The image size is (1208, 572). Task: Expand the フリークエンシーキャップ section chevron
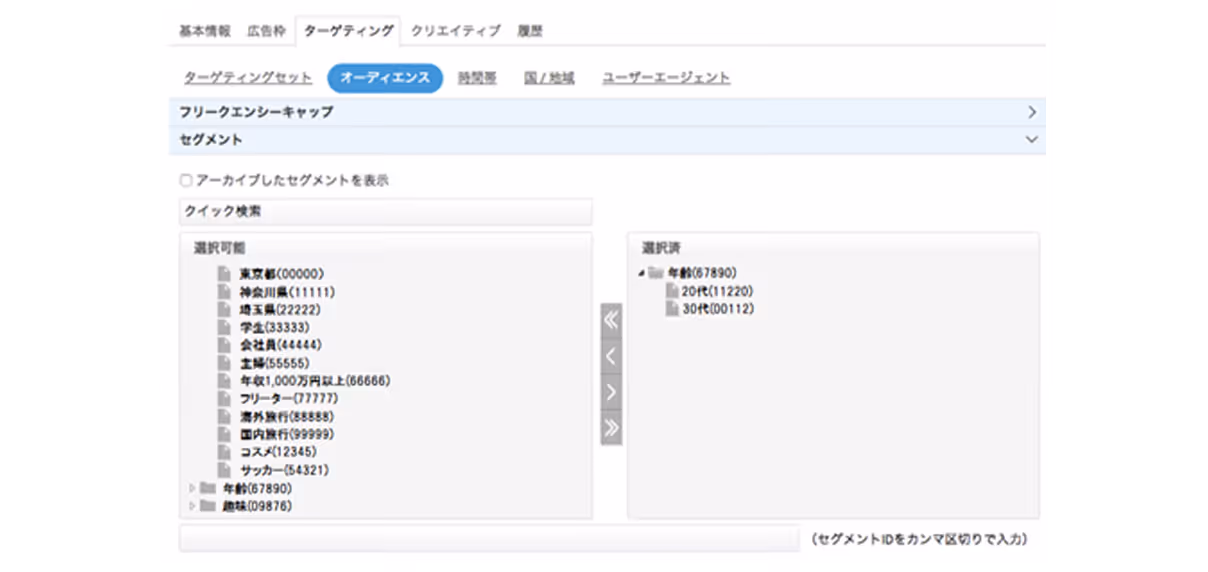pyautogui.click(x=1032, y=112)
